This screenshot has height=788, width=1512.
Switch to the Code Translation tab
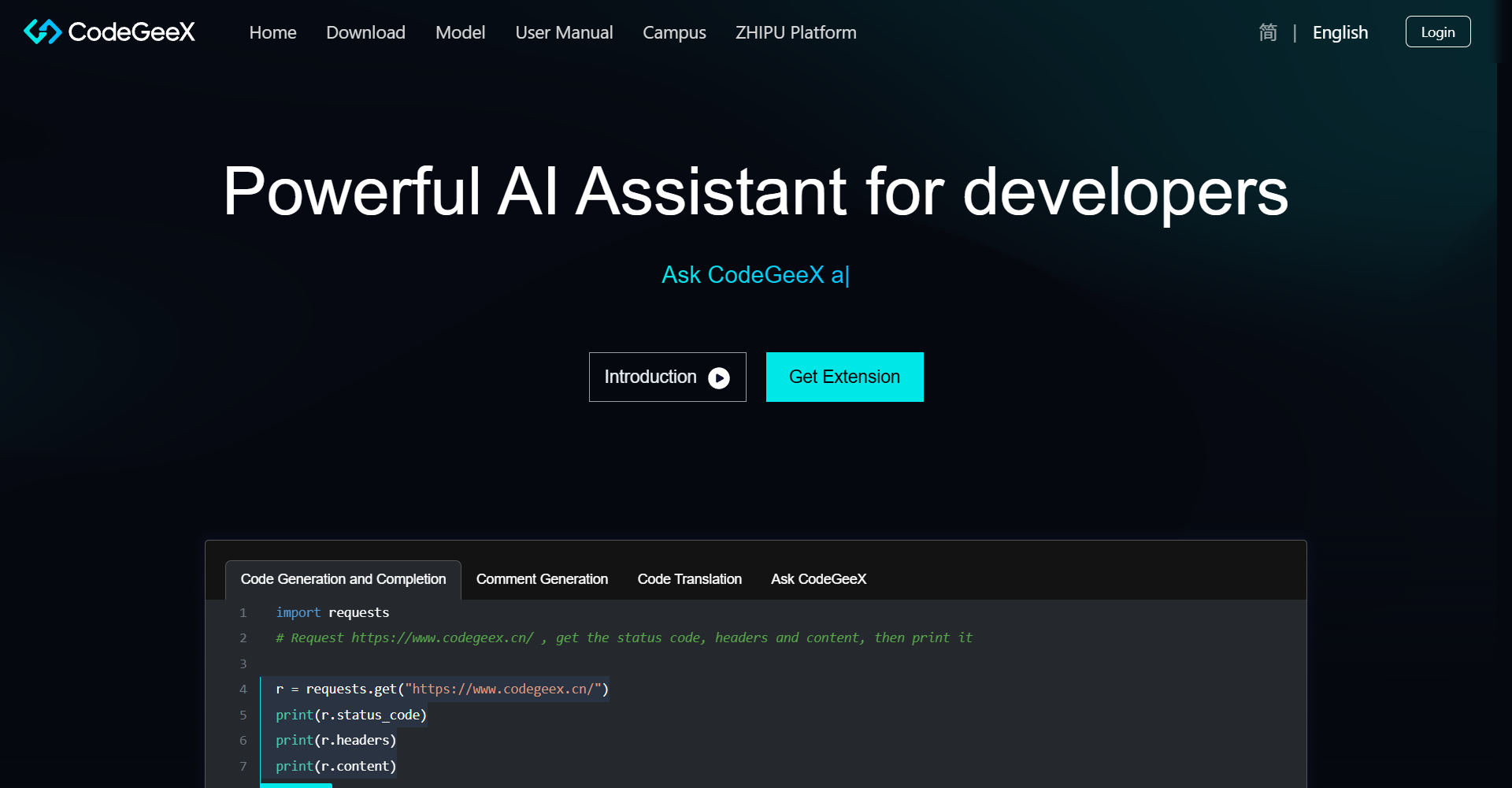tap(689, 579)
